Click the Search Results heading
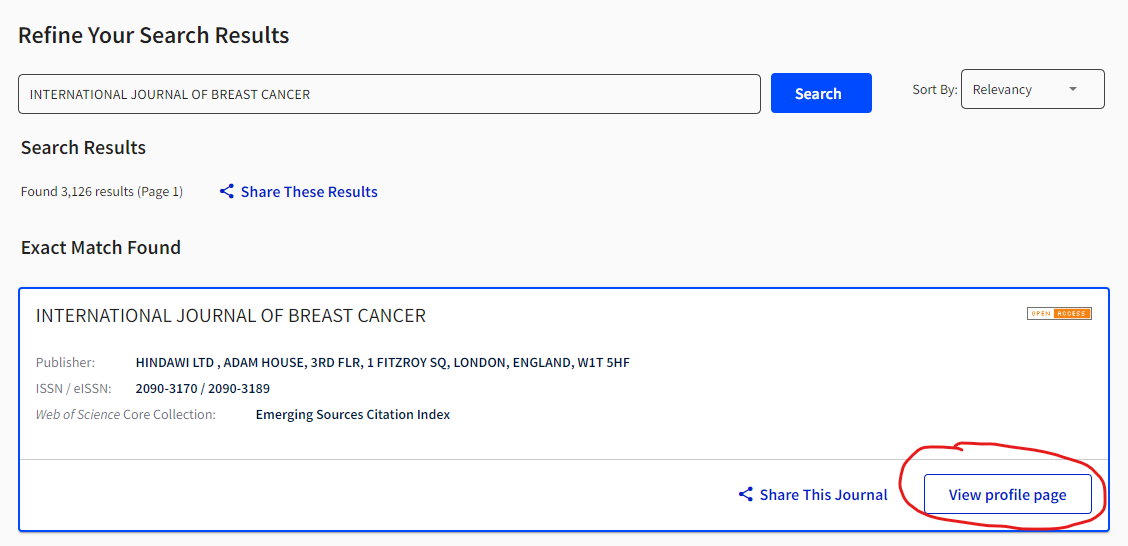The height and width of the screenshot is (546, 1128). coord(83,147)
